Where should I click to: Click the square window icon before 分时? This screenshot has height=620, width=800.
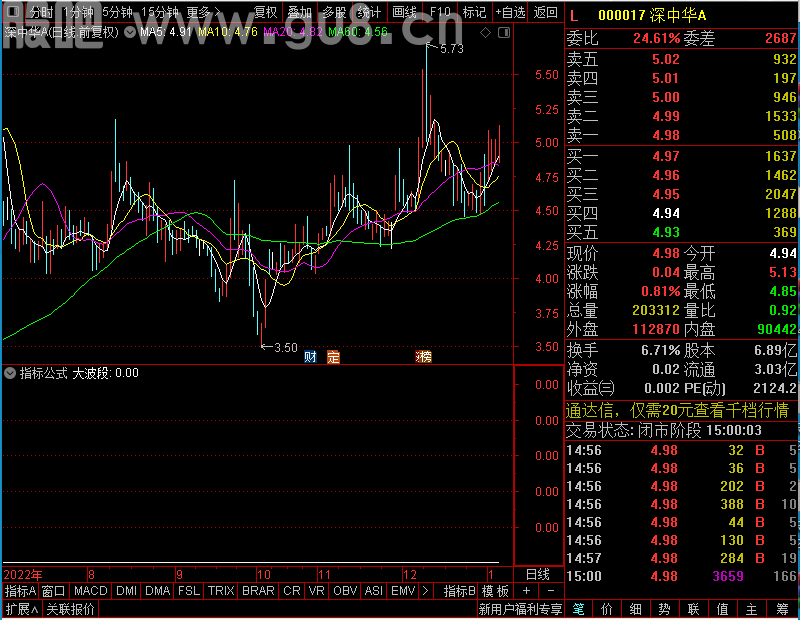(x=13, y=11)
